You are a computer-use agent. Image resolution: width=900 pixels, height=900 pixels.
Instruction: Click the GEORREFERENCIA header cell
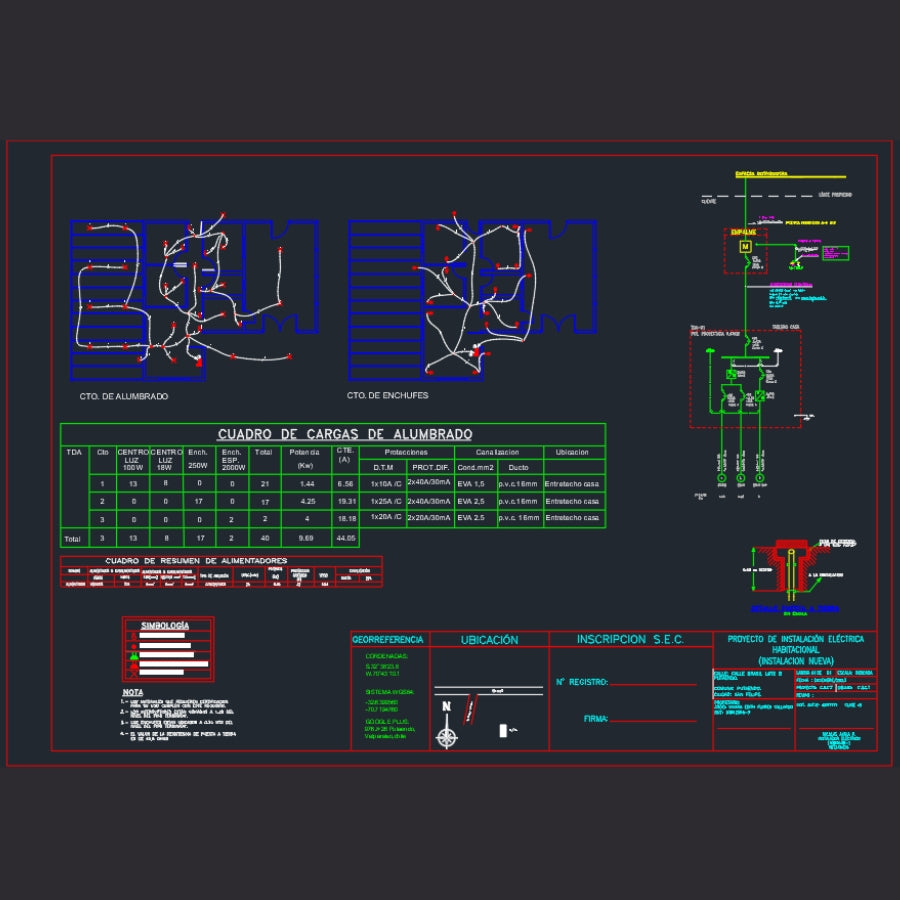point(388,640)
